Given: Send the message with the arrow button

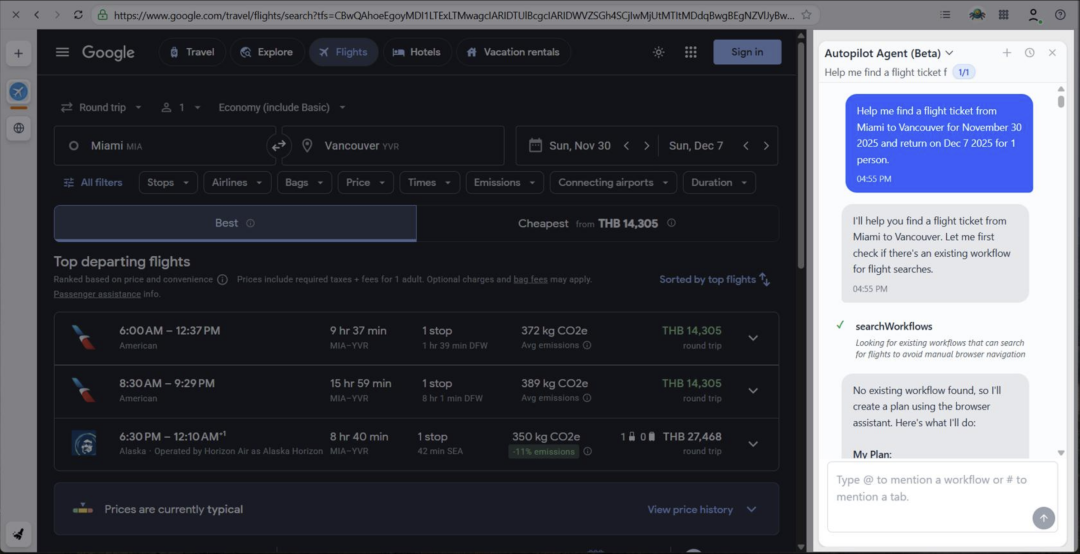Looking at the screenshot, I should click(x=1043, y=518).
